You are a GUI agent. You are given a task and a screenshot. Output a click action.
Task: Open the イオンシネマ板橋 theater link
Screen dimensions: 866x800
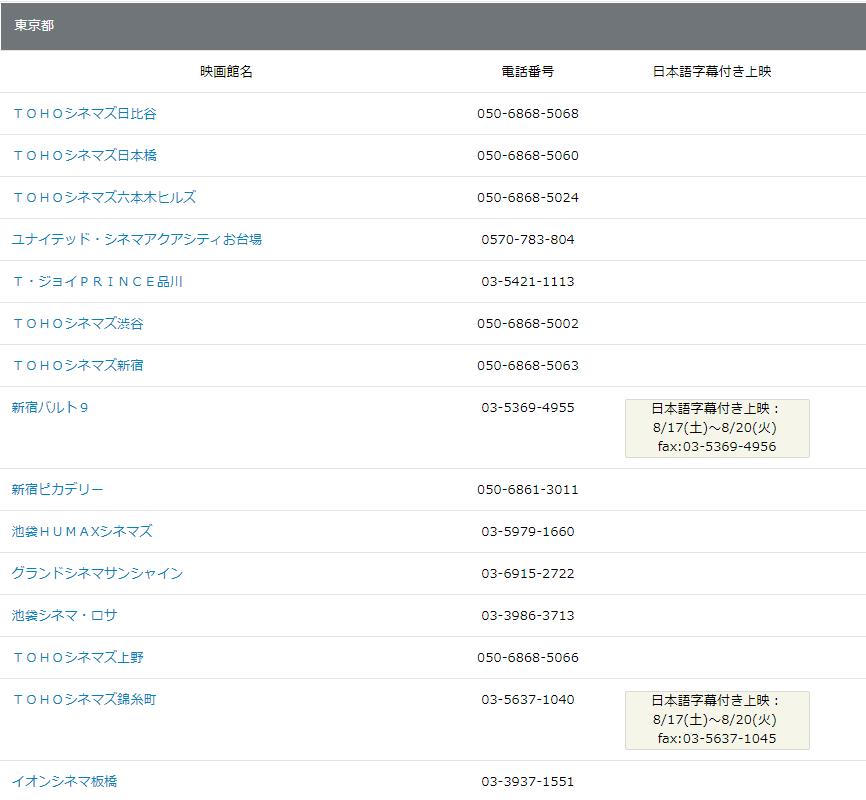65,781
